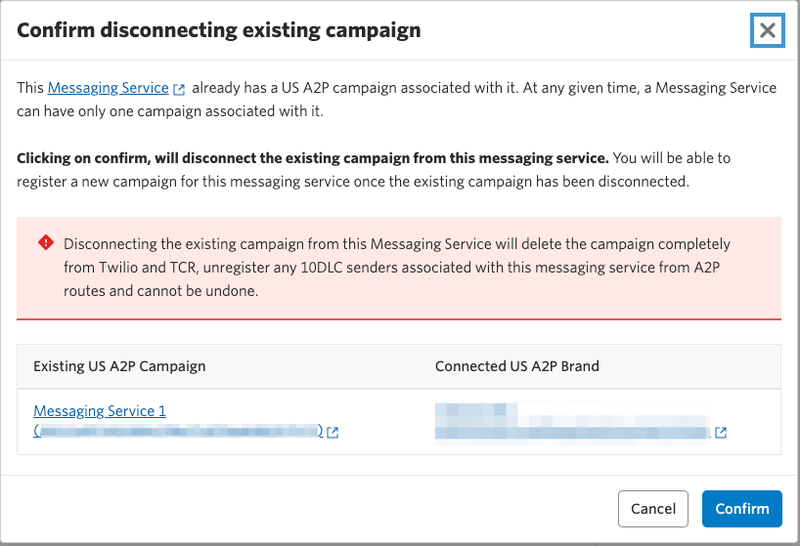Open the Messaging Service 1 campaign link

point(99,411)
